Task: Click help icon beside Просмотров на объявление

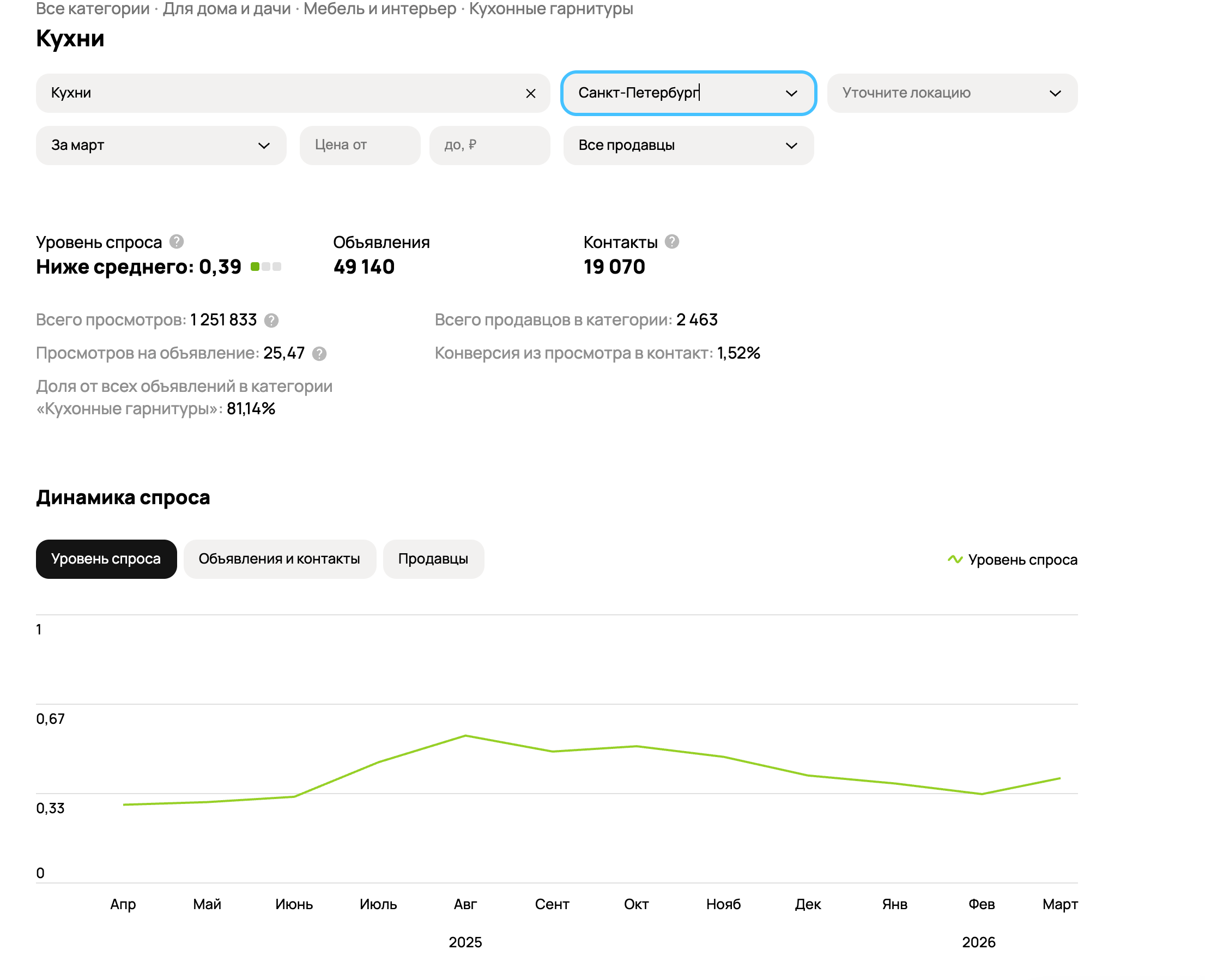Action: tap(319, 353)
